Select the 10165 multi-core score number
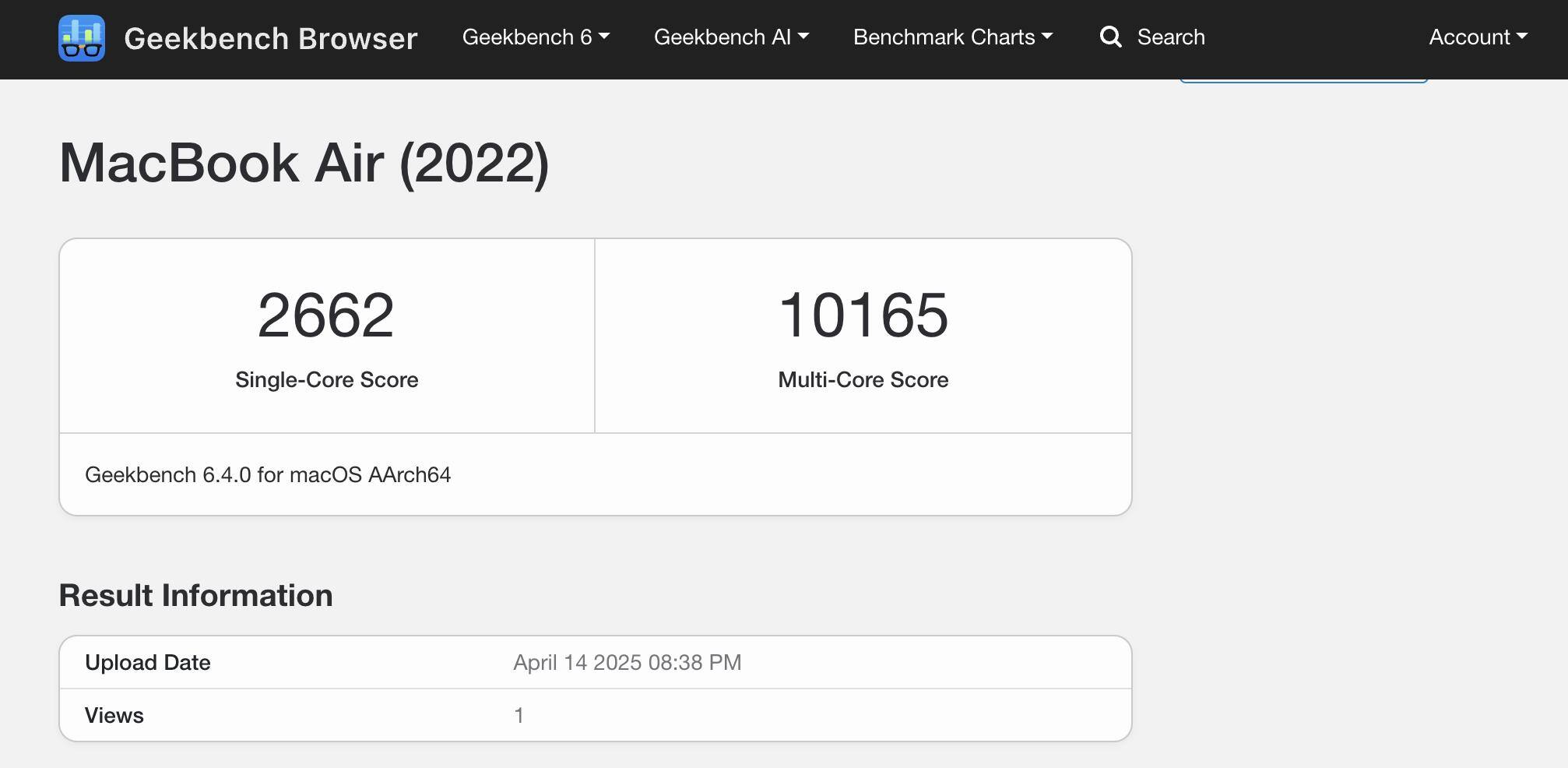 click(863, 315)
